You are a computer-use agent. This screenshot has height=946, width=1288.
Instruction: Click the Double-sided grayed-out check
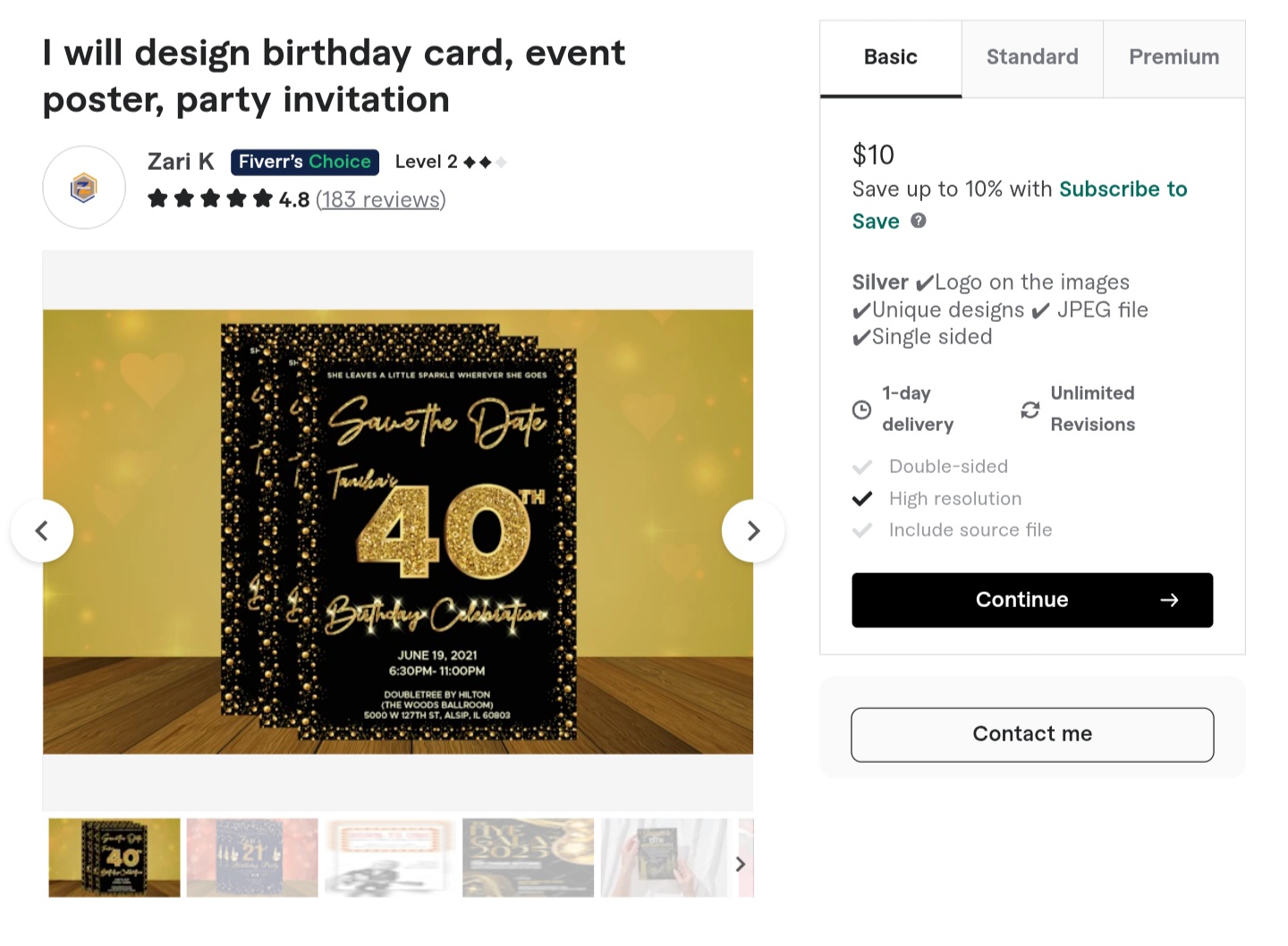862,466
